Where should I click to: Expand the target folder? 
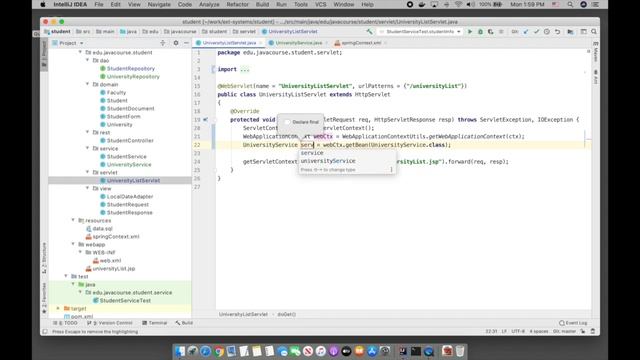58,308
